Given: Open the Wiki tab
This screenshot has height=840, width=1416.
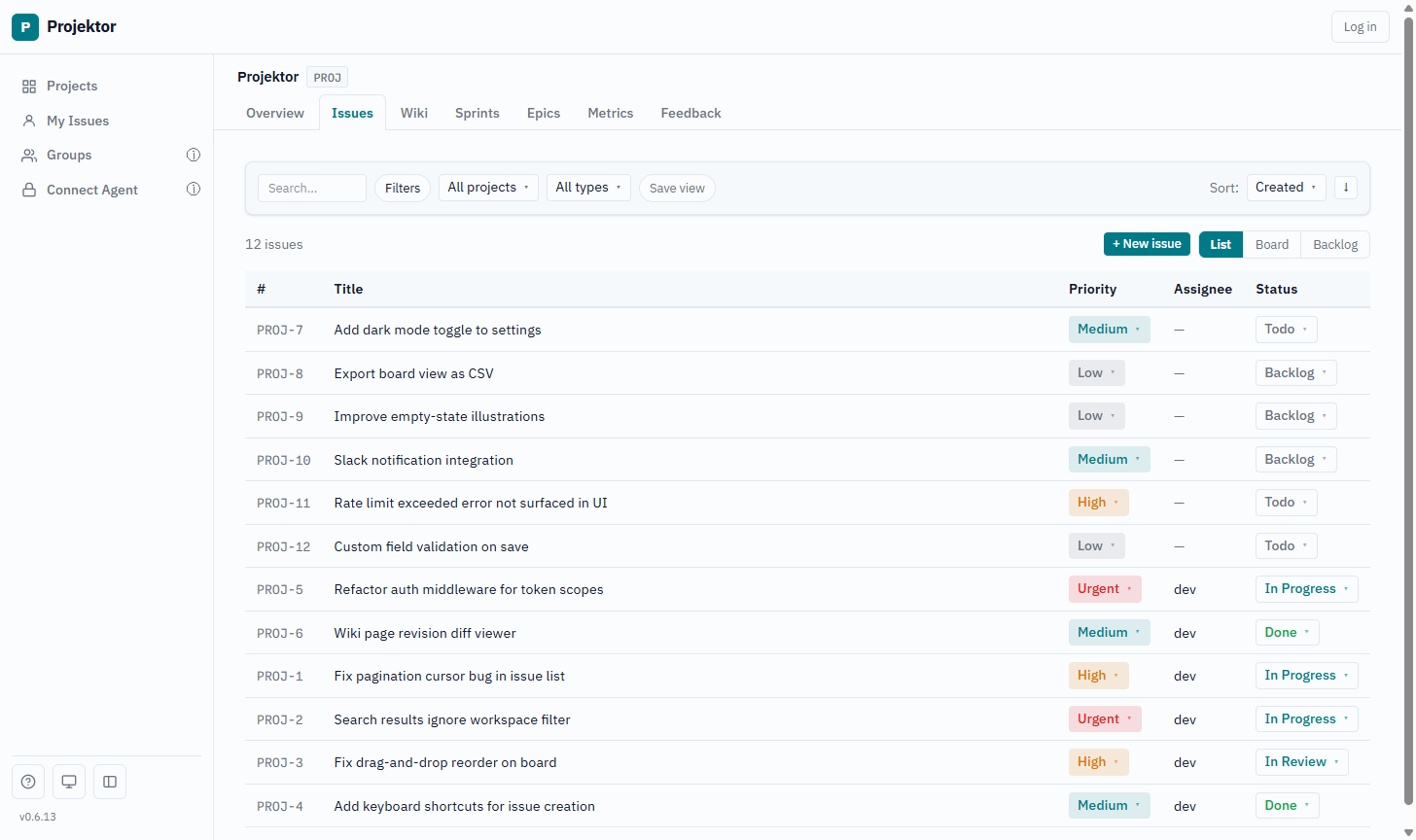Looking at the screenshot, I should click(x=414, y=113).
